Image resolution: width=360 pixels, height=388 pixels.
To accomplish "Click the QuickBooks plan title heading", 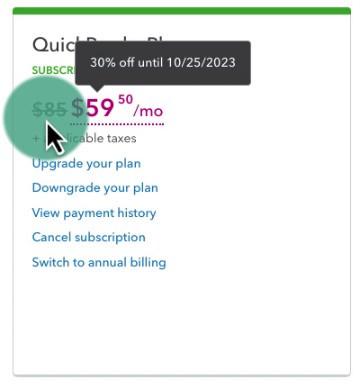I will click(53, 45).
